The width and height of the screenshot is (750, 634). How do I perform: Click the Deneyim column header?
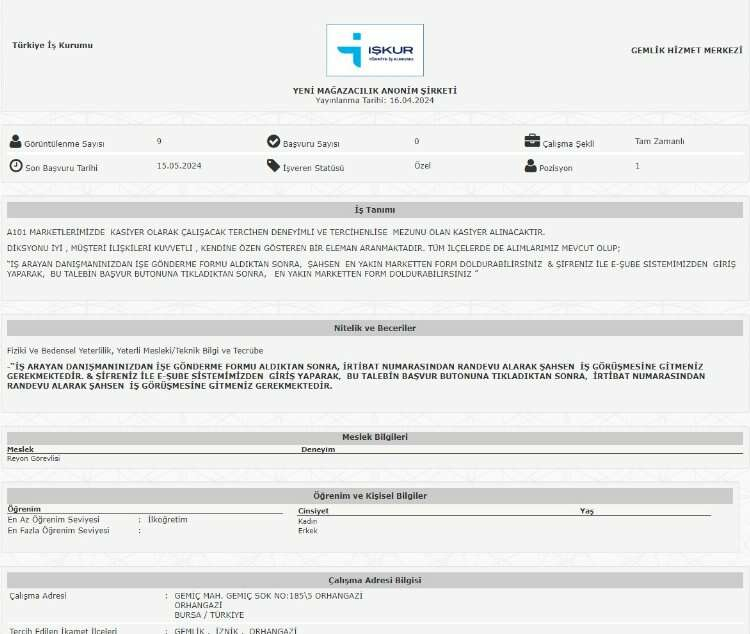pos(318,449)
